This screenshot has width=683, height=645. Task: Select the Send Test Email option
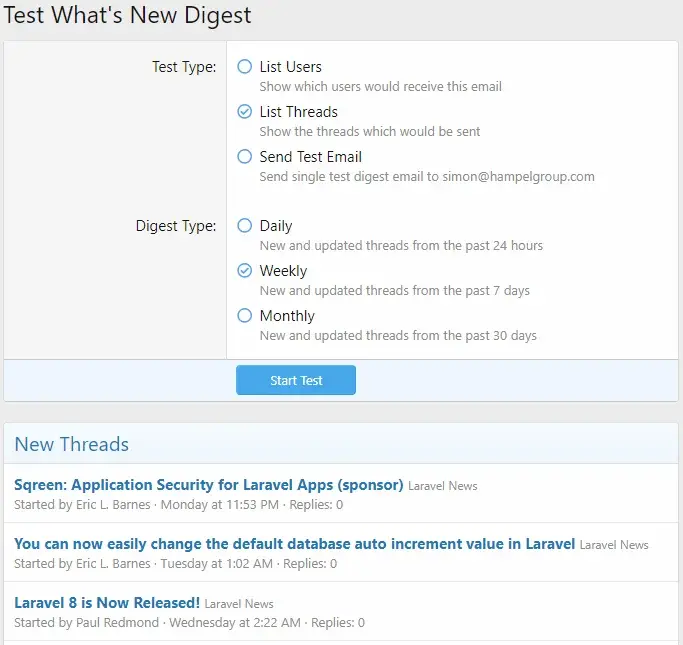pyautogui.click(x=245, y=157)
